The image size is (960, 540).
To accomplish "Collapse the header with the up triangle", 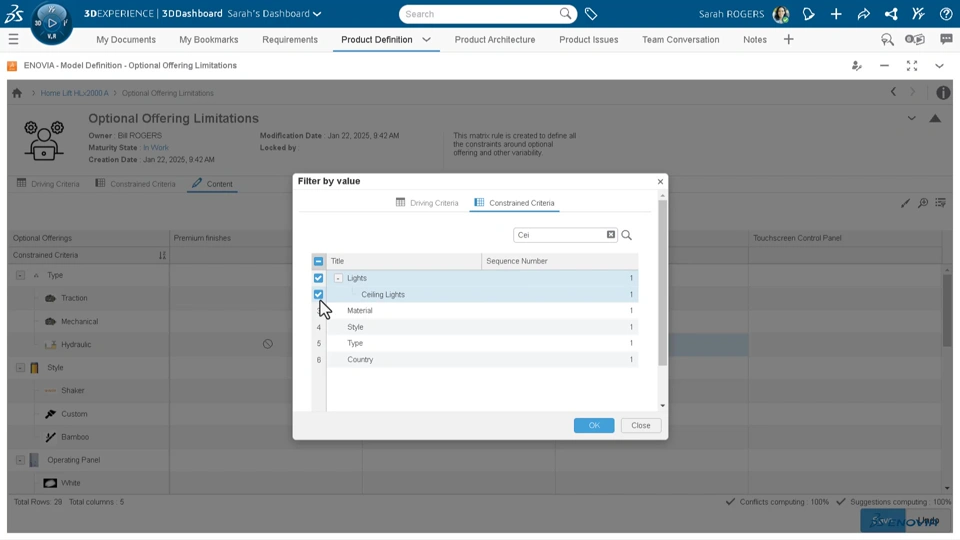I will pos(935,118).
